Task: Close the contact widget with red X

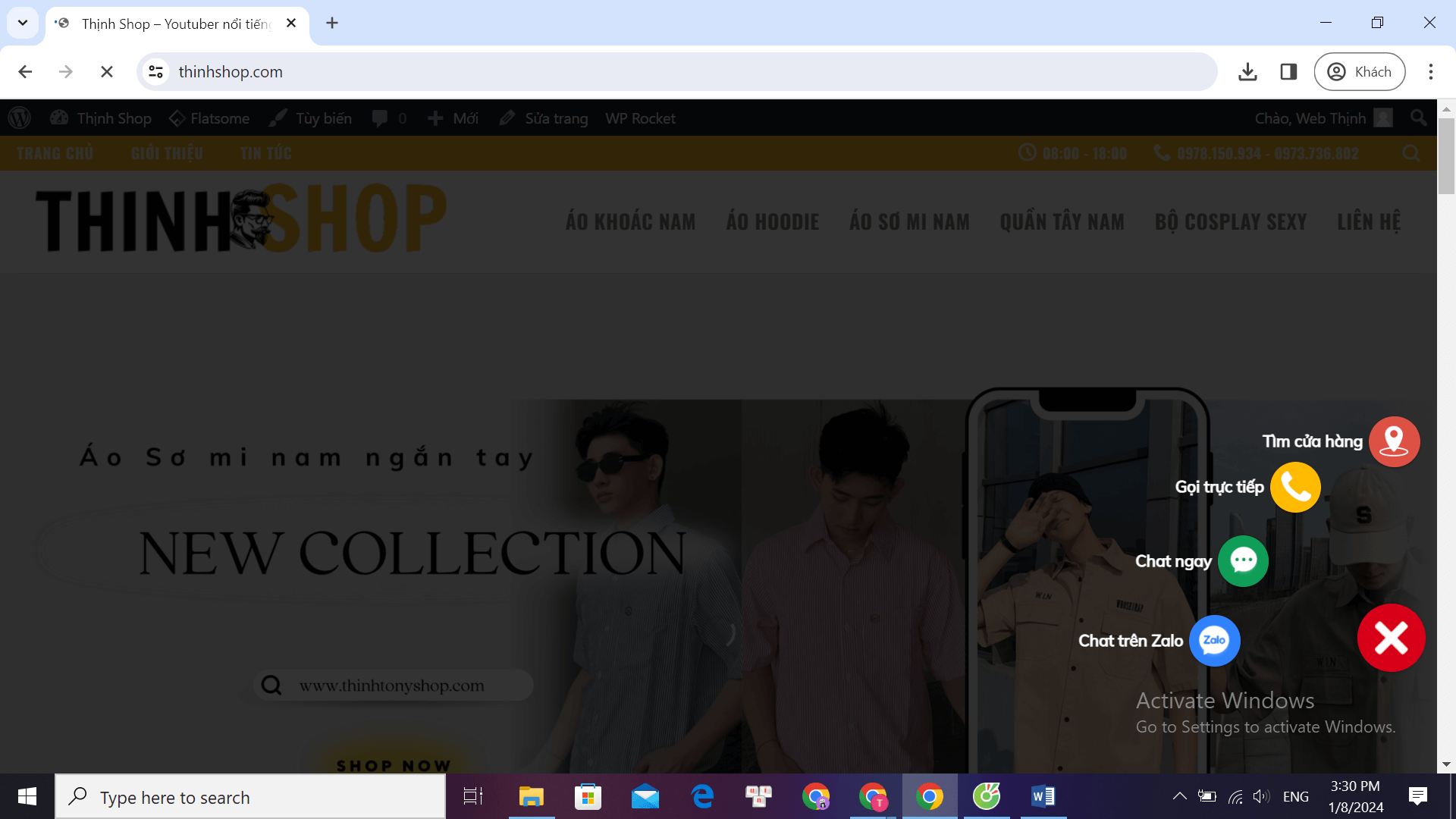Action: pyautogui.click(x=1391, y=638)
